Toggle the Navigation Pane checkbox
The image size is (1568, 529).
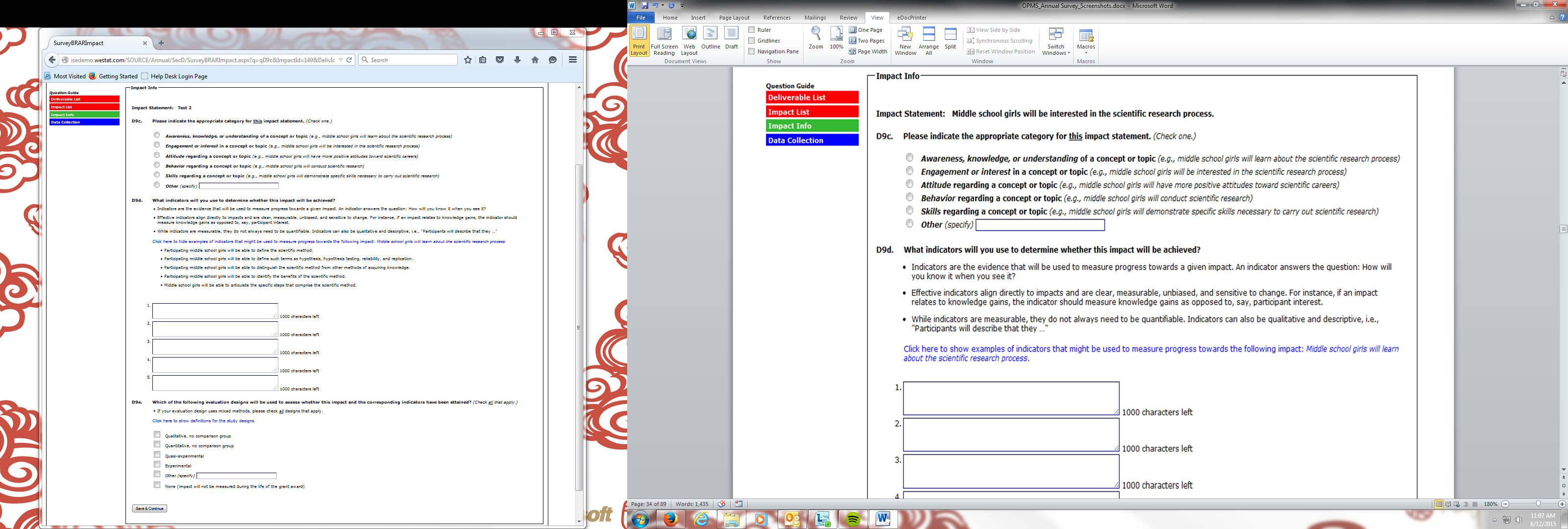tap(752, 52)
